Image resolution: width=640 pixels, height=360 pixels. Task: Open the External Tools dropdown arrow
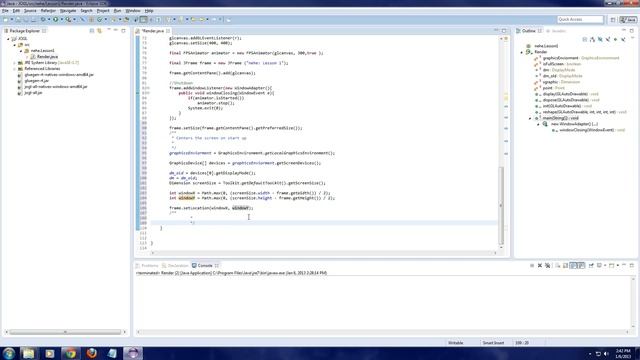click(75, 19)
